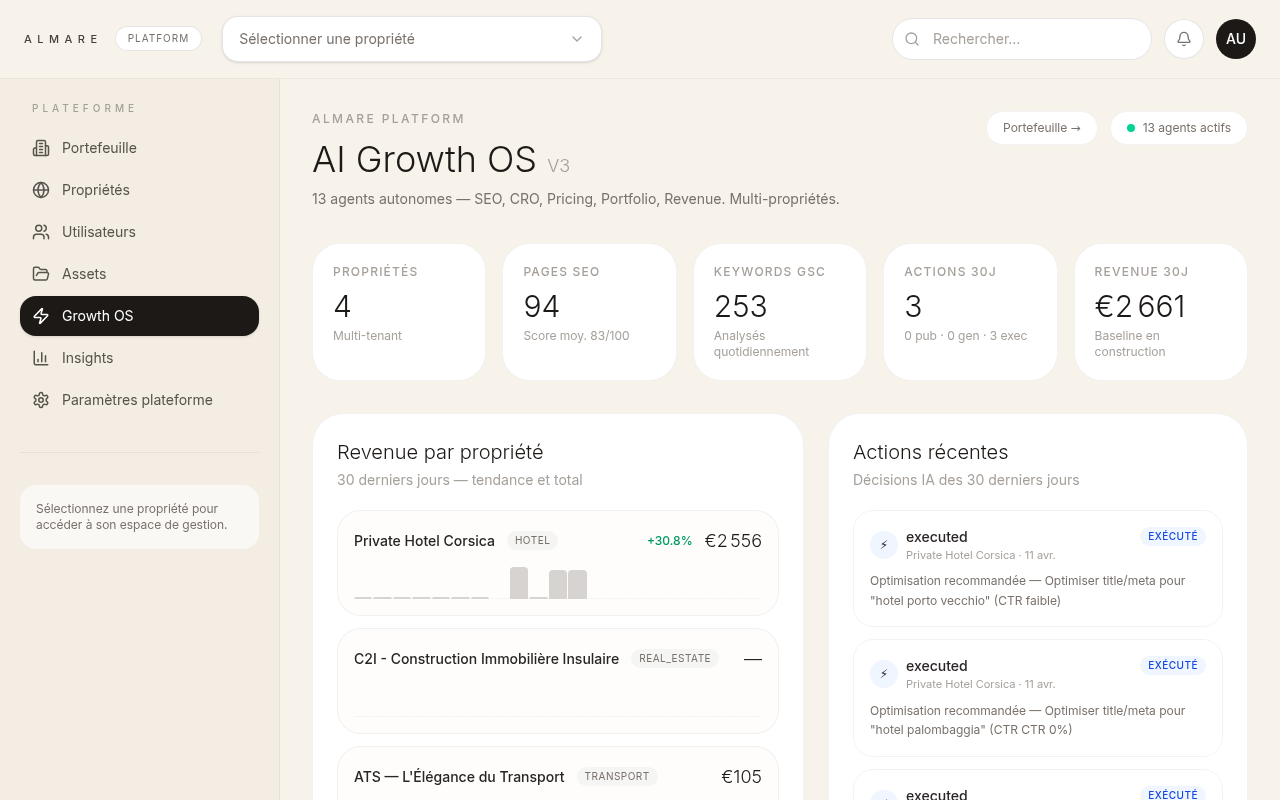This screenshot has width=1280, height=800.
Task: Click the €2 556 revenue amount
Action: [733, 541]
